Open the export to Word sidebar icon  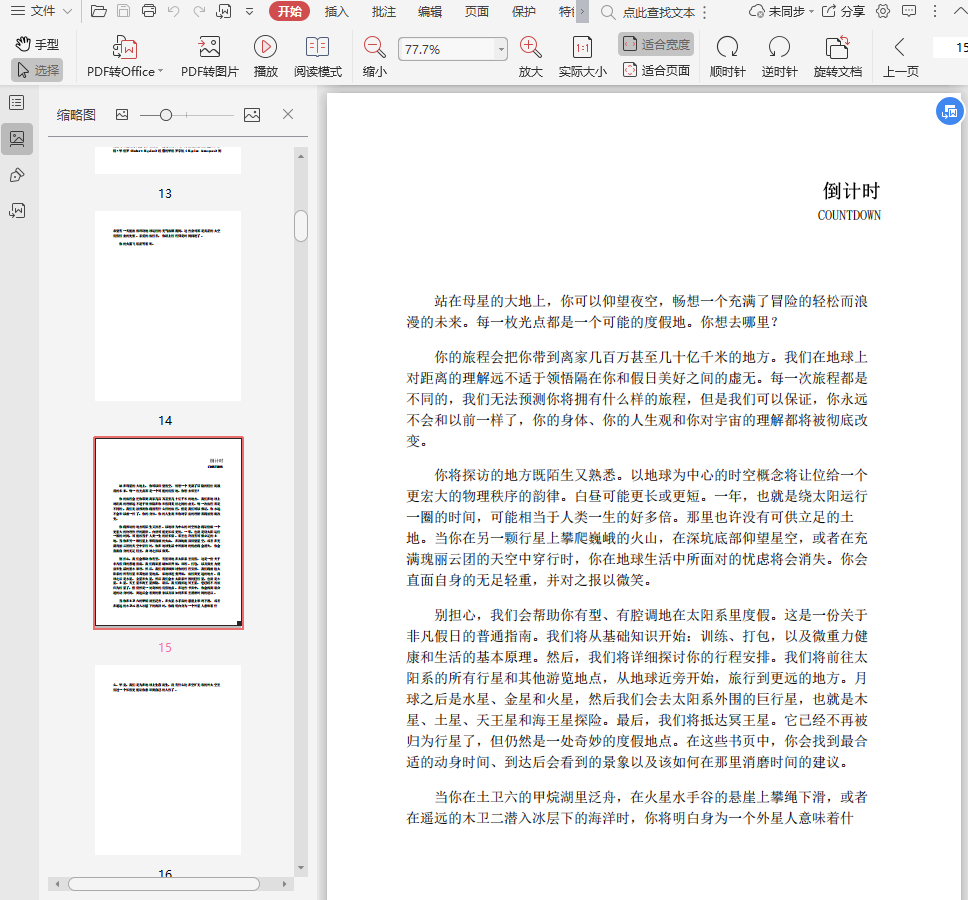(x=17, y=211)
